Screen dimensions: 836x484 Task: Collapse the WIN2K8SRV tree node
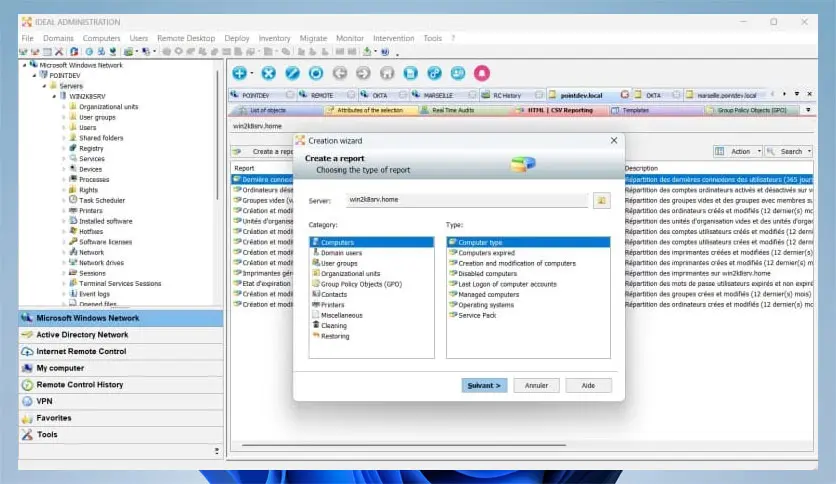(x=54, y=96)
